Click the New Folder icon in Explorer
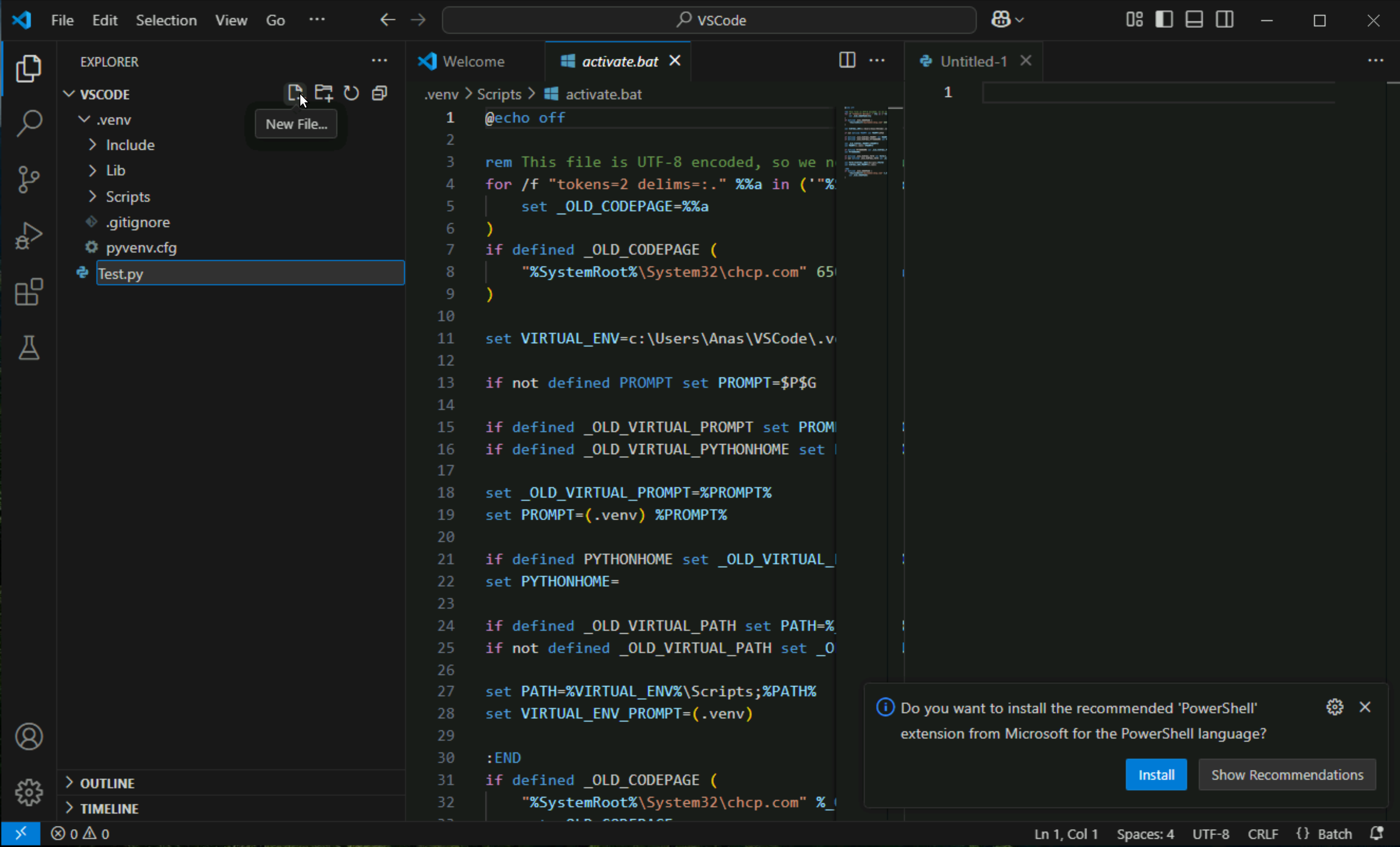Viewport: 1400px width, 847px height. point(324,93)
